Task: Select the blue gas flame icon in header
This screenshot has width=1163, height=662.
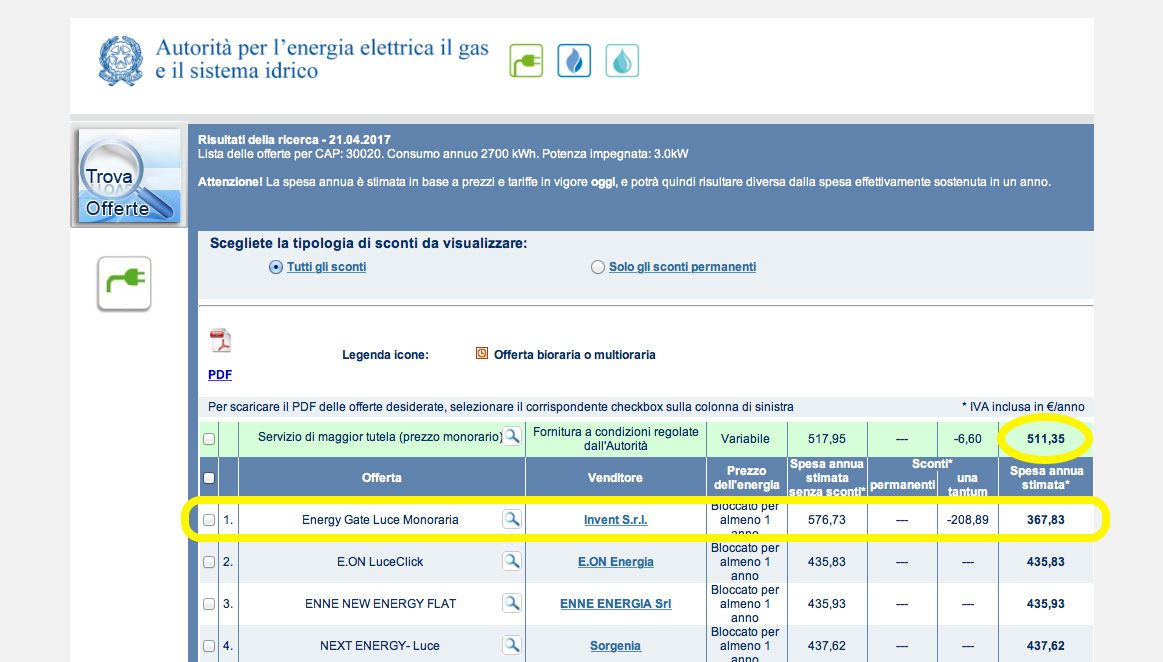Action: click(574, 61)
